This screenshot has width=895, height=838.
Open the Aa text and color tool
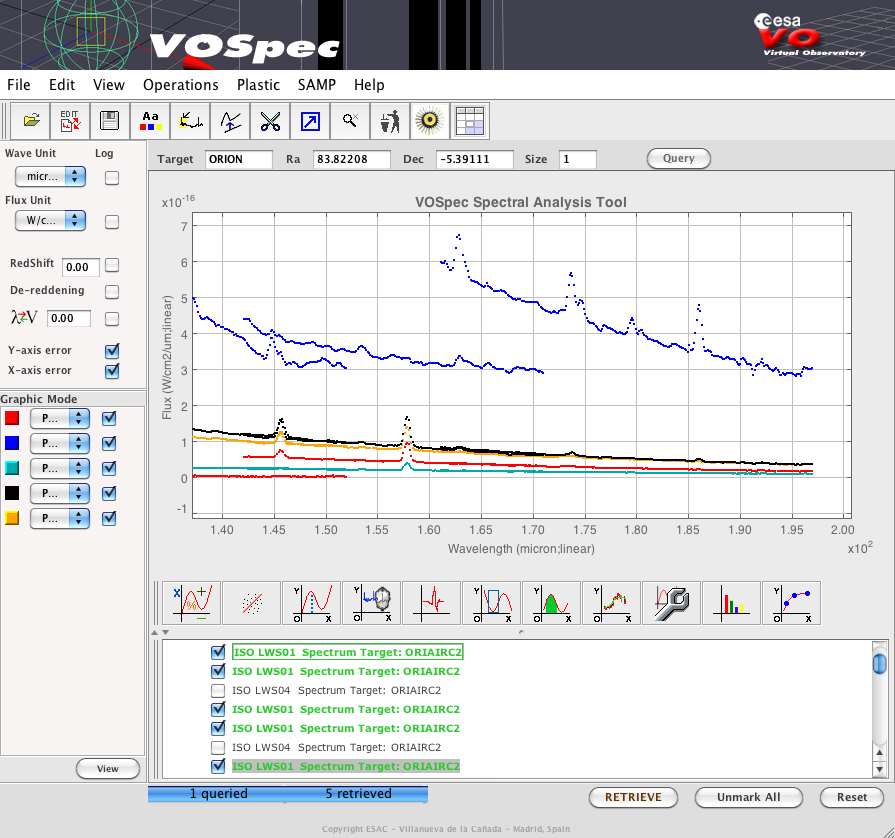click(x=150, y=121)
